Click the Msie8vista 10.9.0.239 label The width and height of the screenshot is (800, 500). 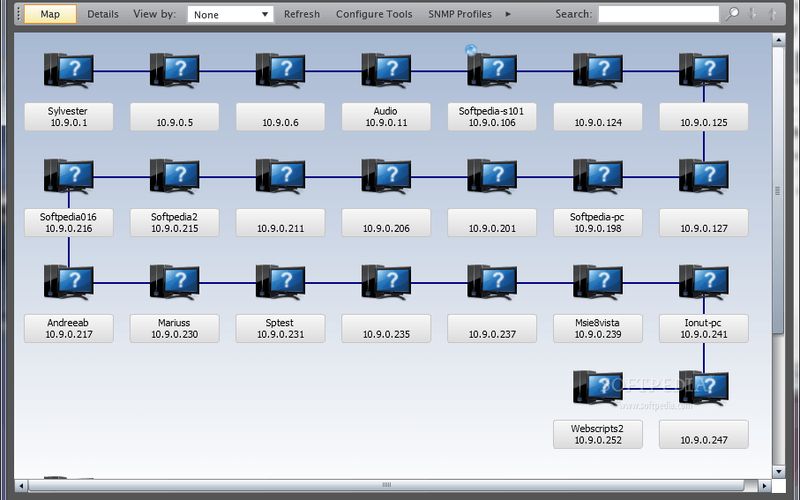[x=598, y=329]
